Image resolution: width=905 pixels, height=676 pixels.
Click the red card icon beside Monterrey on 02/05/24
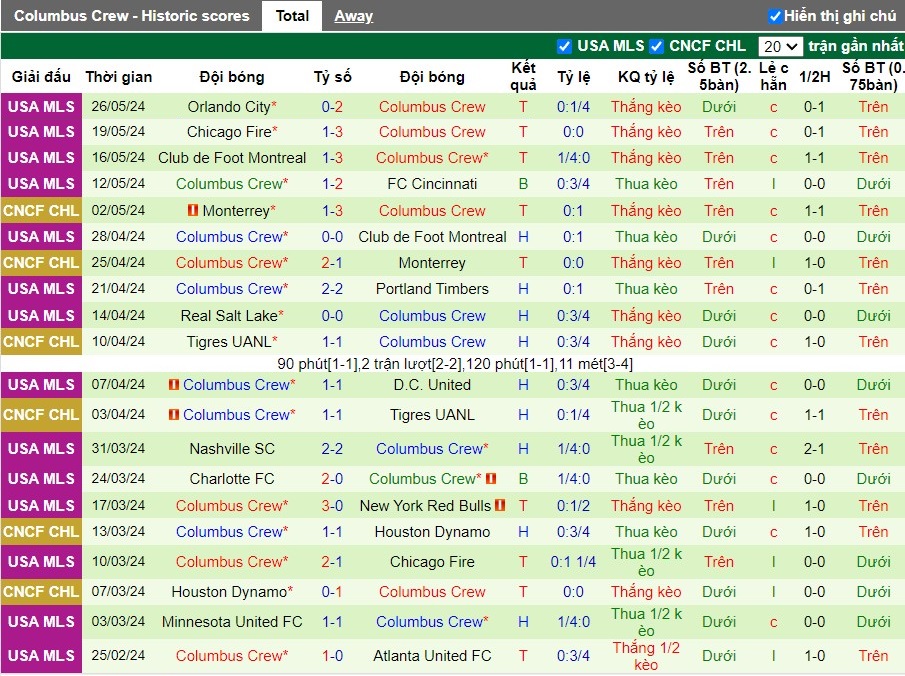(x=193, y=210)
